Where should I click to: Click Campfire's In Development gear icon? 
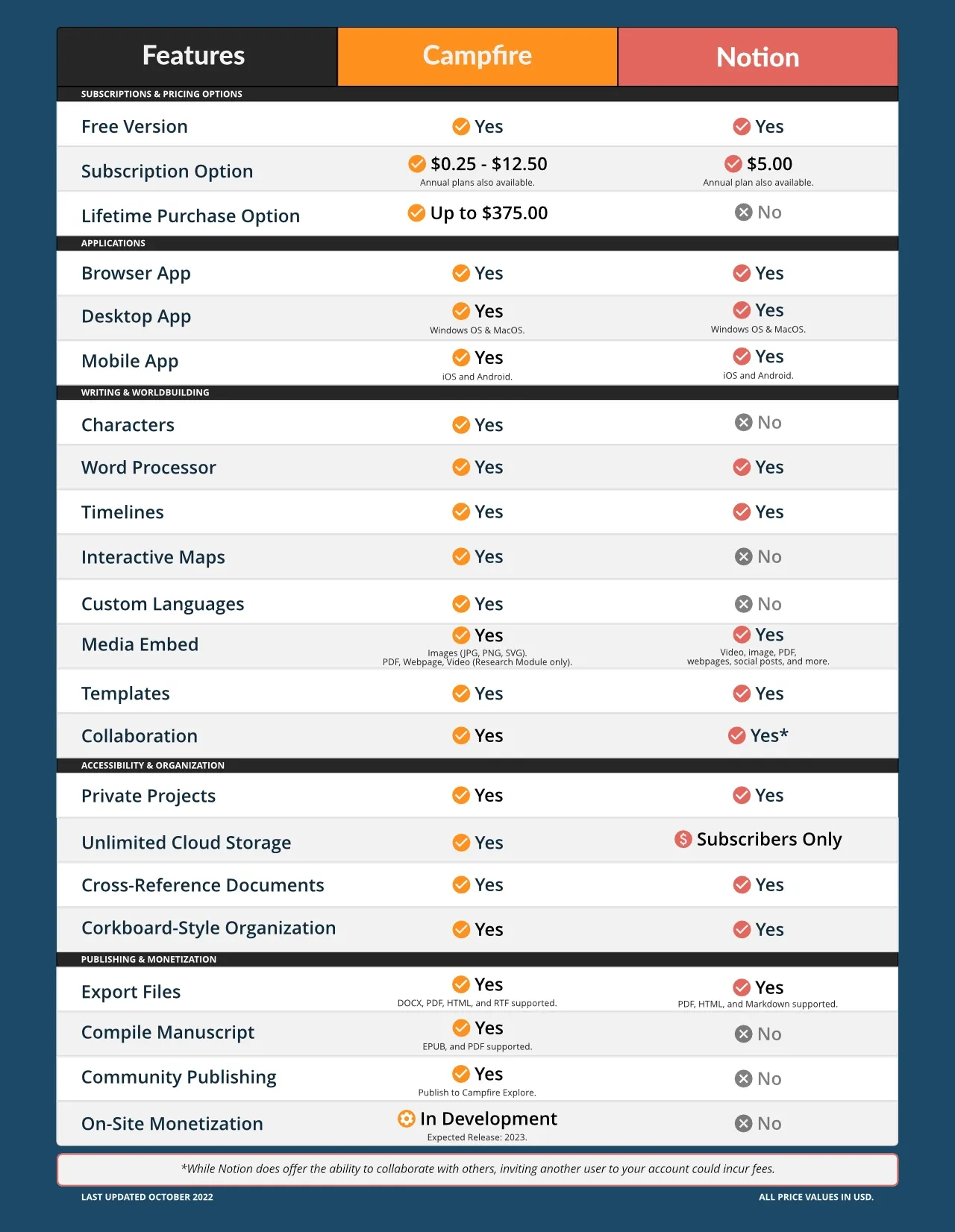[x=407, y=1119]
